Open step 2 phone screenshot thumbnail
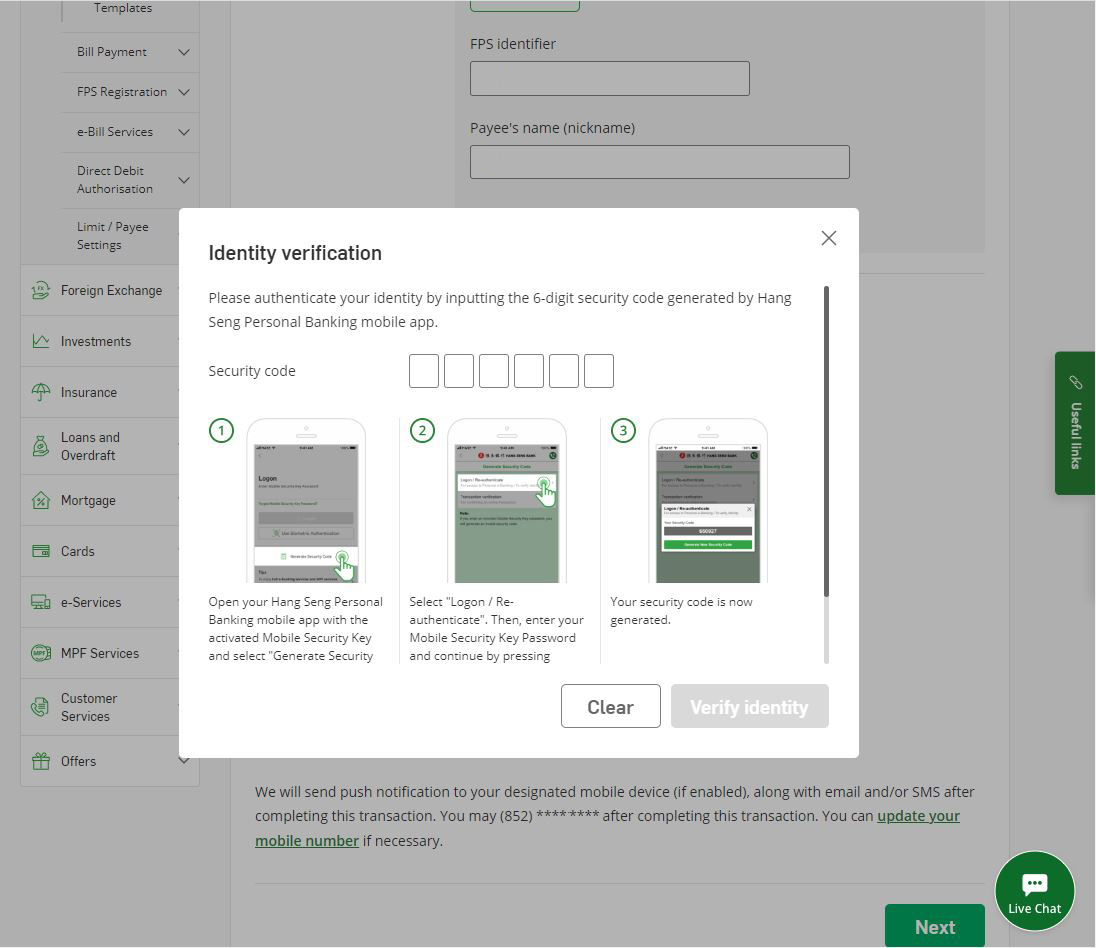Image resolution: width=1096 pixels, height=948 pixels. [x=507, y=501]
